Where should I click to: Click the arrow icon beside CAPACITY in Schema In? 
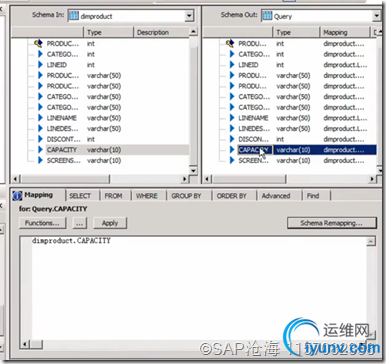(40, 150)
